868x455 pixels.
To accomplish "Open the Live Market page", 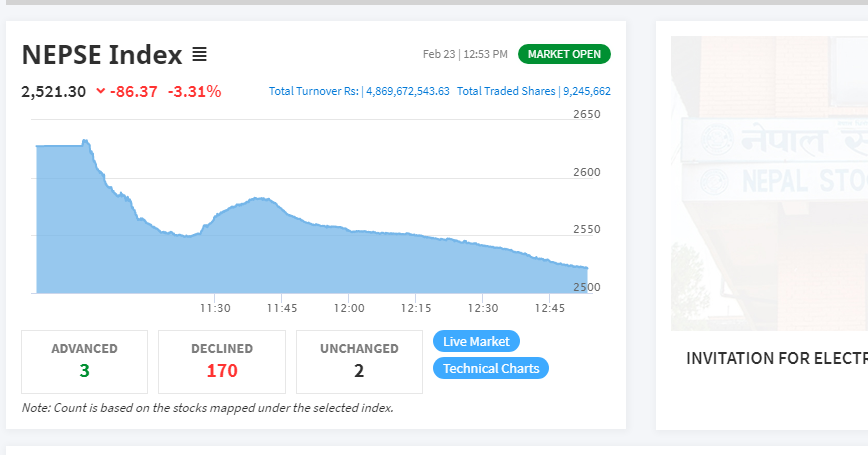I will point(476,341).
